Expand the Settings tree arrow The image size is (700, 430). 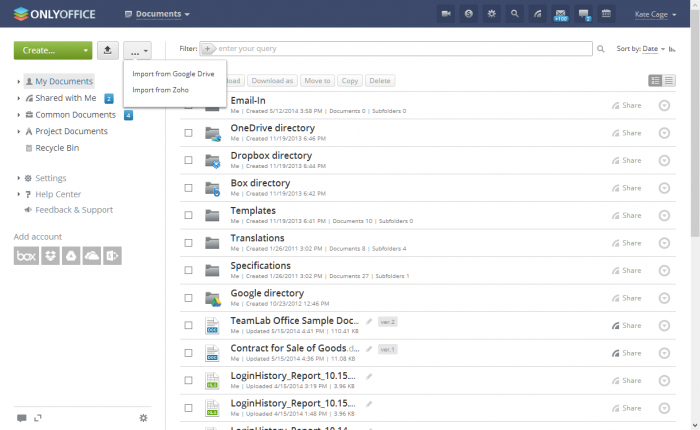click(18, 178)
